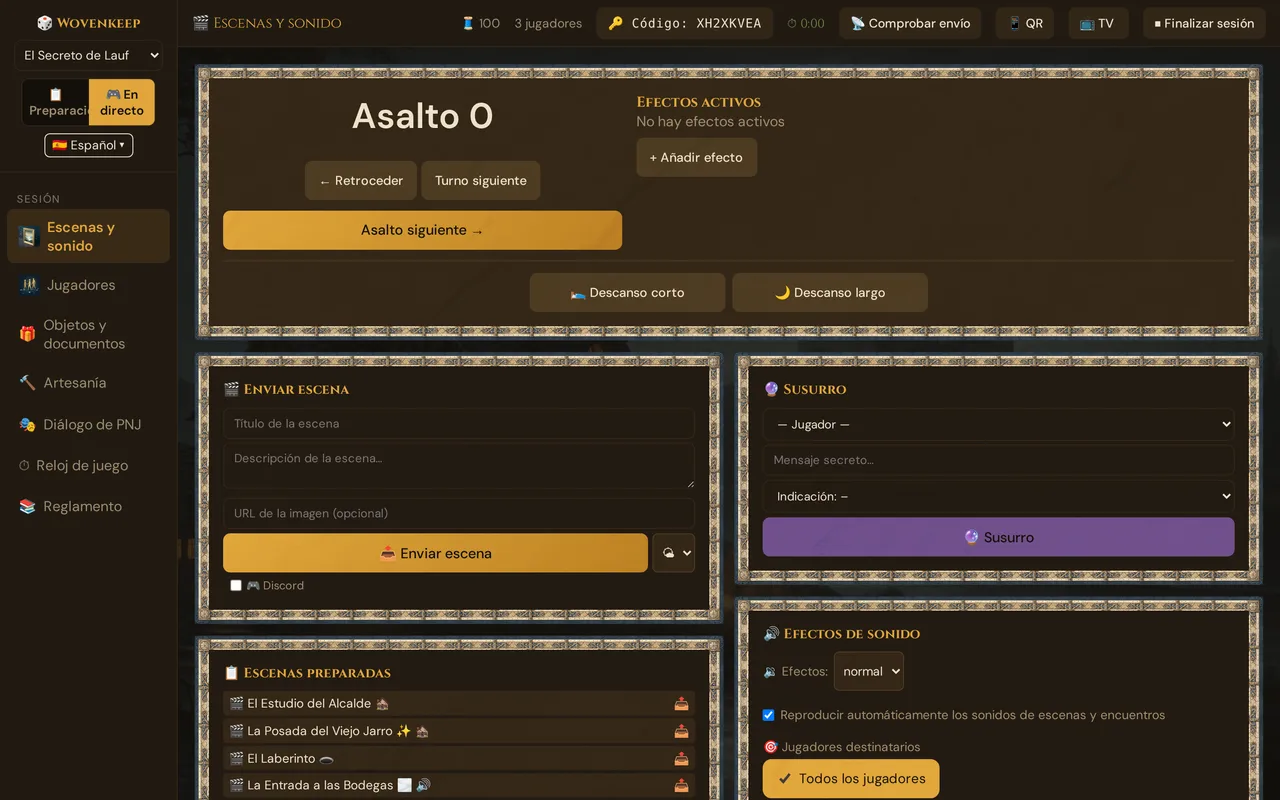Click the thread counter showing 100
1280x800 pixels.
point(480,23)
